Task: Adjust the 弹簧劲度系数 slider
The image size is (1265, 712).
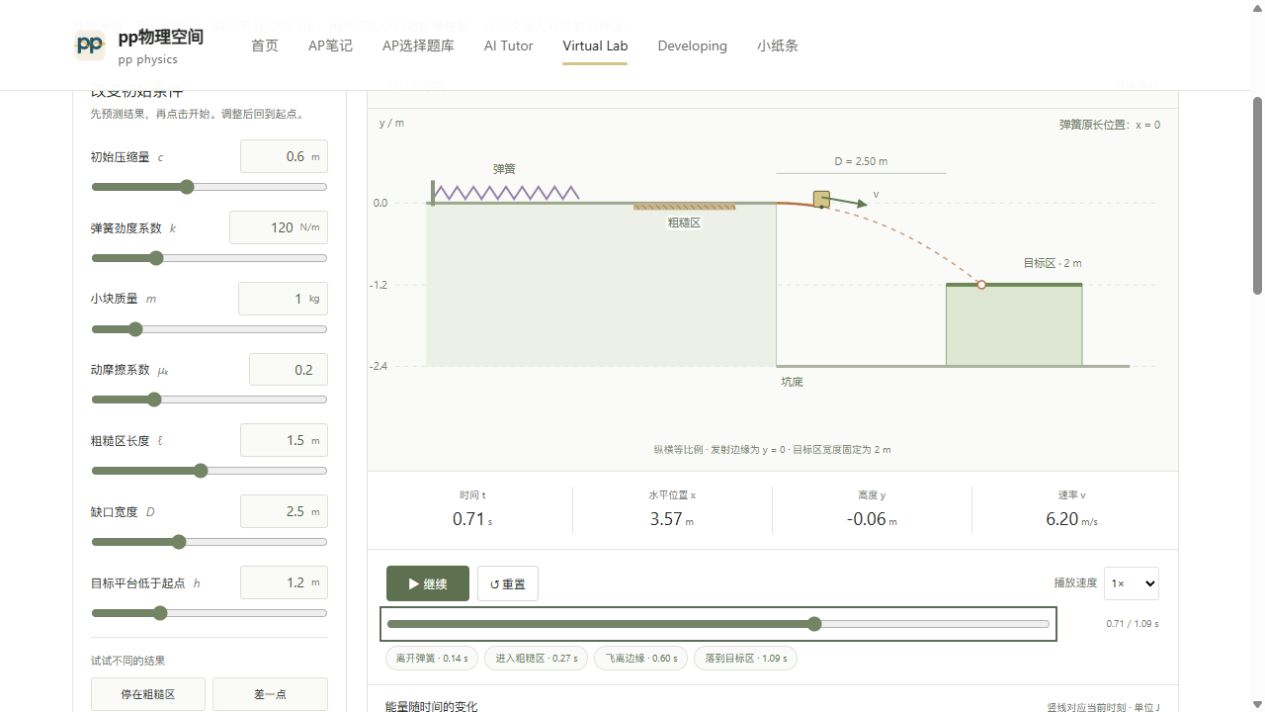Action: pos(209,258)
